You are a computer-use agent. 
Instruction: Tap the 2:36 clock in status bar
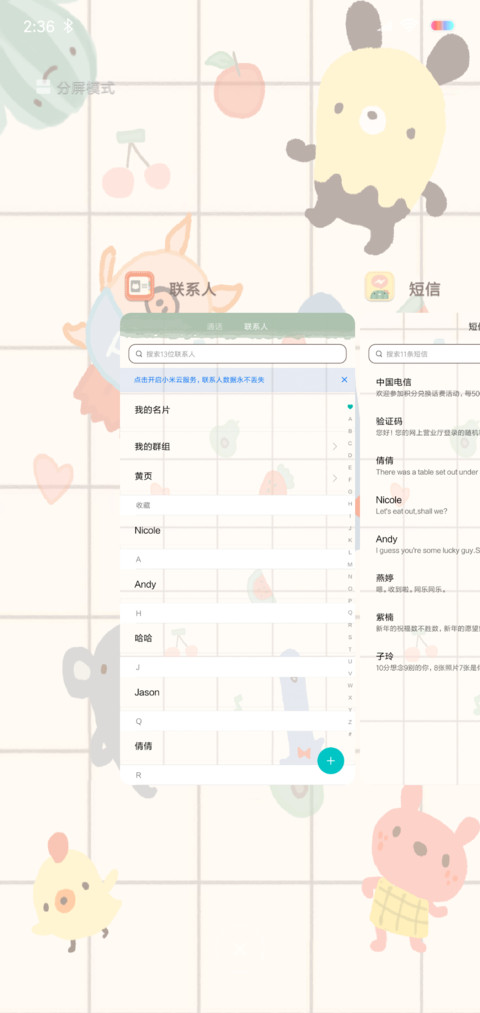click(x=40, y=26)
